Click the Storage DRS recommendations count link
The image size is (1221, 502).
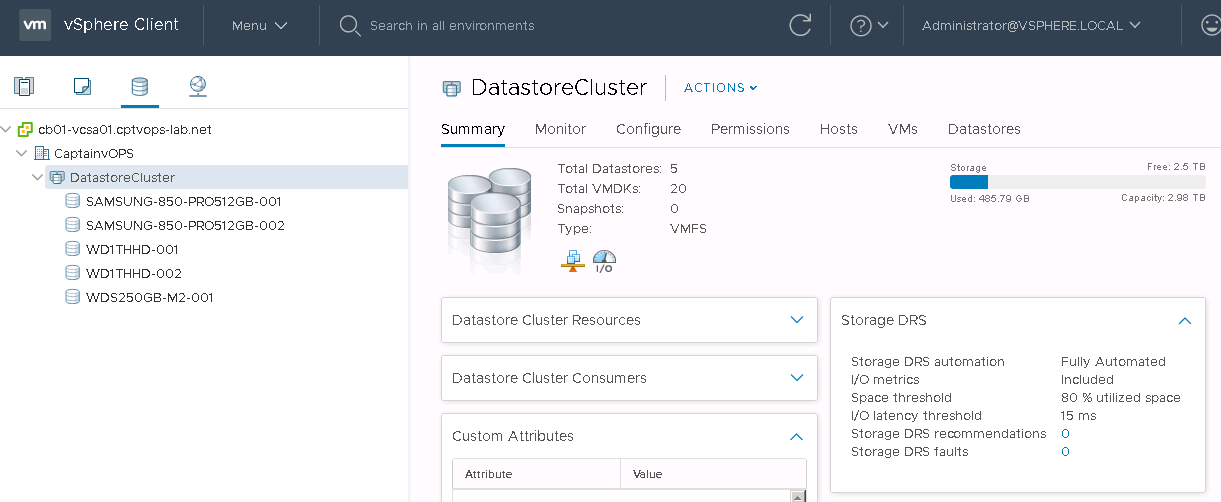coord(1065,434)
